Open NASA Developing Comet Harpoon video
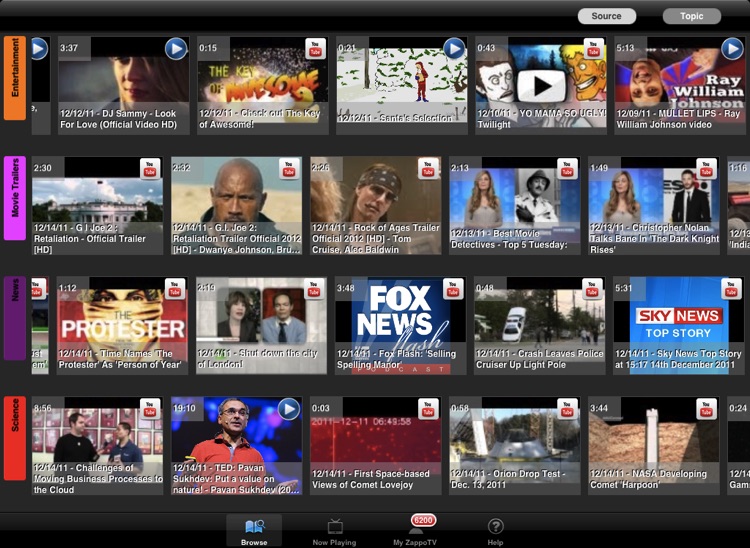The image size is (750, 548). (654, 446)
